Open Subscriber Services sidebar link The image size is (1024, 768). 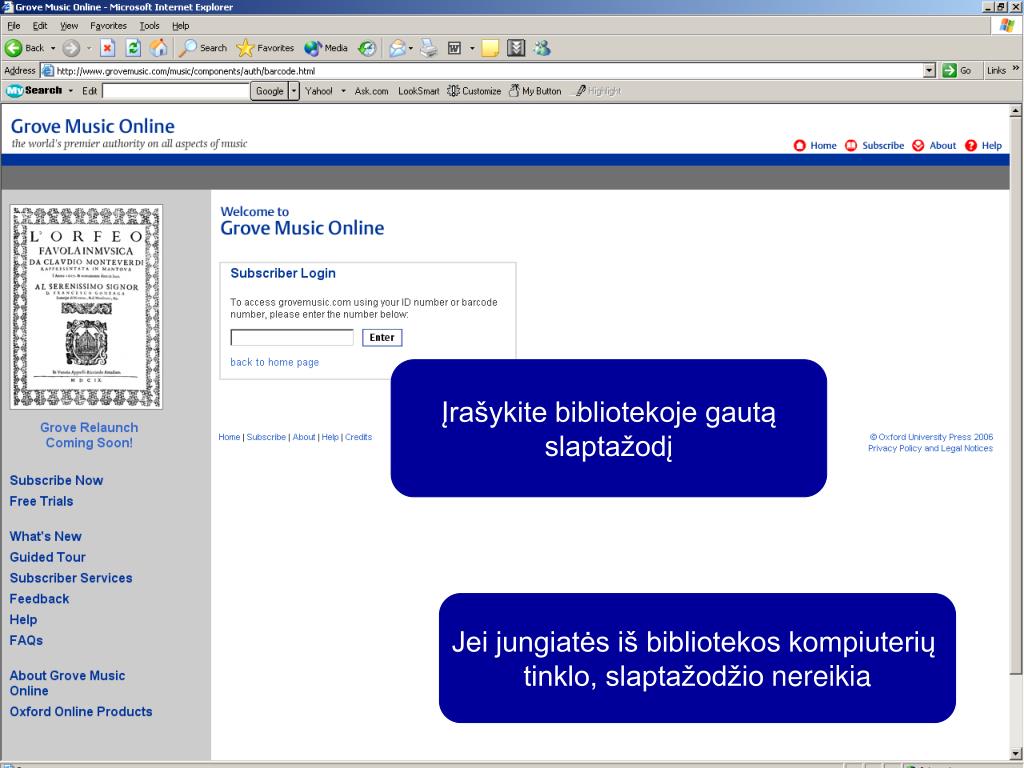click(x=71, y=579)
